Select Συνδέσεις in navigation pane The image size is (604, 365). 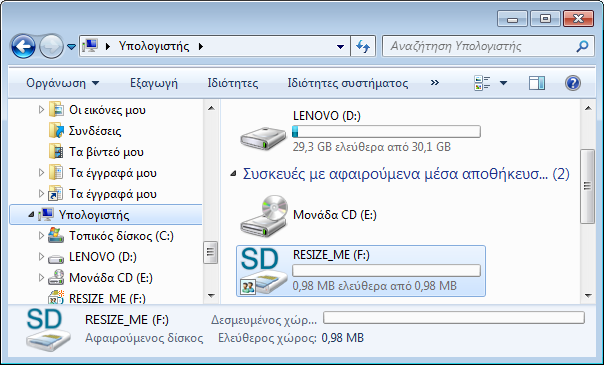tap(95, 131)
